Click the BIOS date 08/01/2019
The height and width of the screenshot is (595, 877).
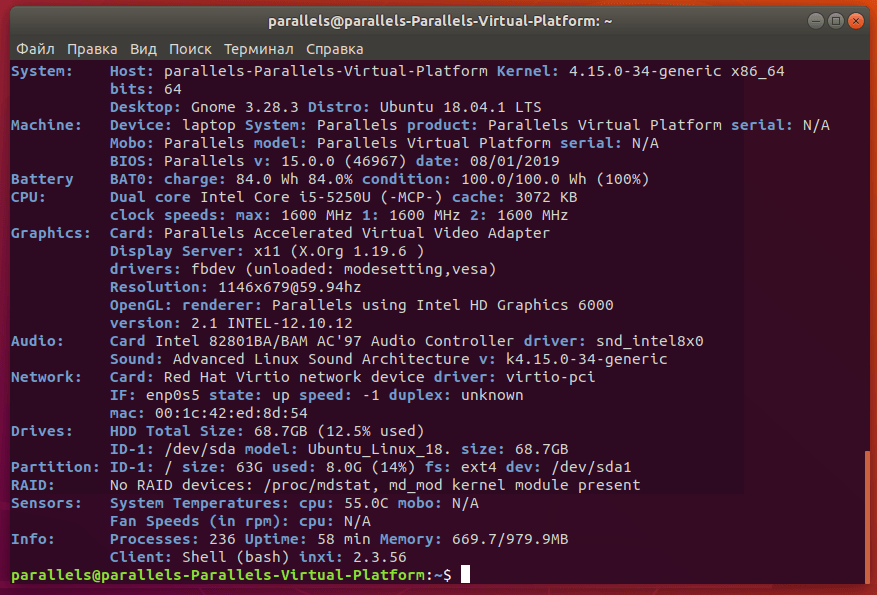(x=515, y=161)
